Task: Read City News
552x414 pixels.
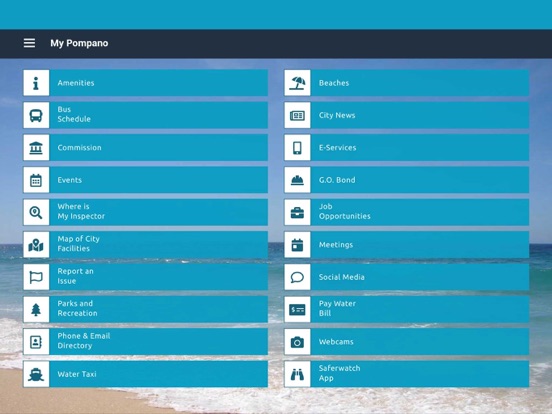Action: click(x=407, y=115)
